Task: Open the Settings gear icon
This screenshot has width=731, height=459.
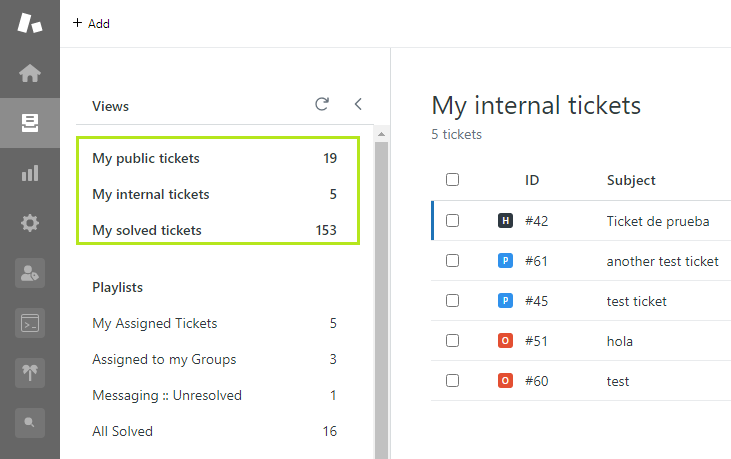Action: point(30,223)
